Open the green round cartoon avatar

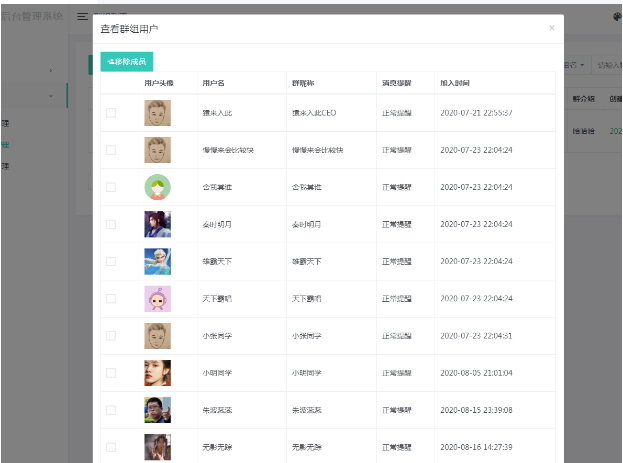tap(157, 187)
